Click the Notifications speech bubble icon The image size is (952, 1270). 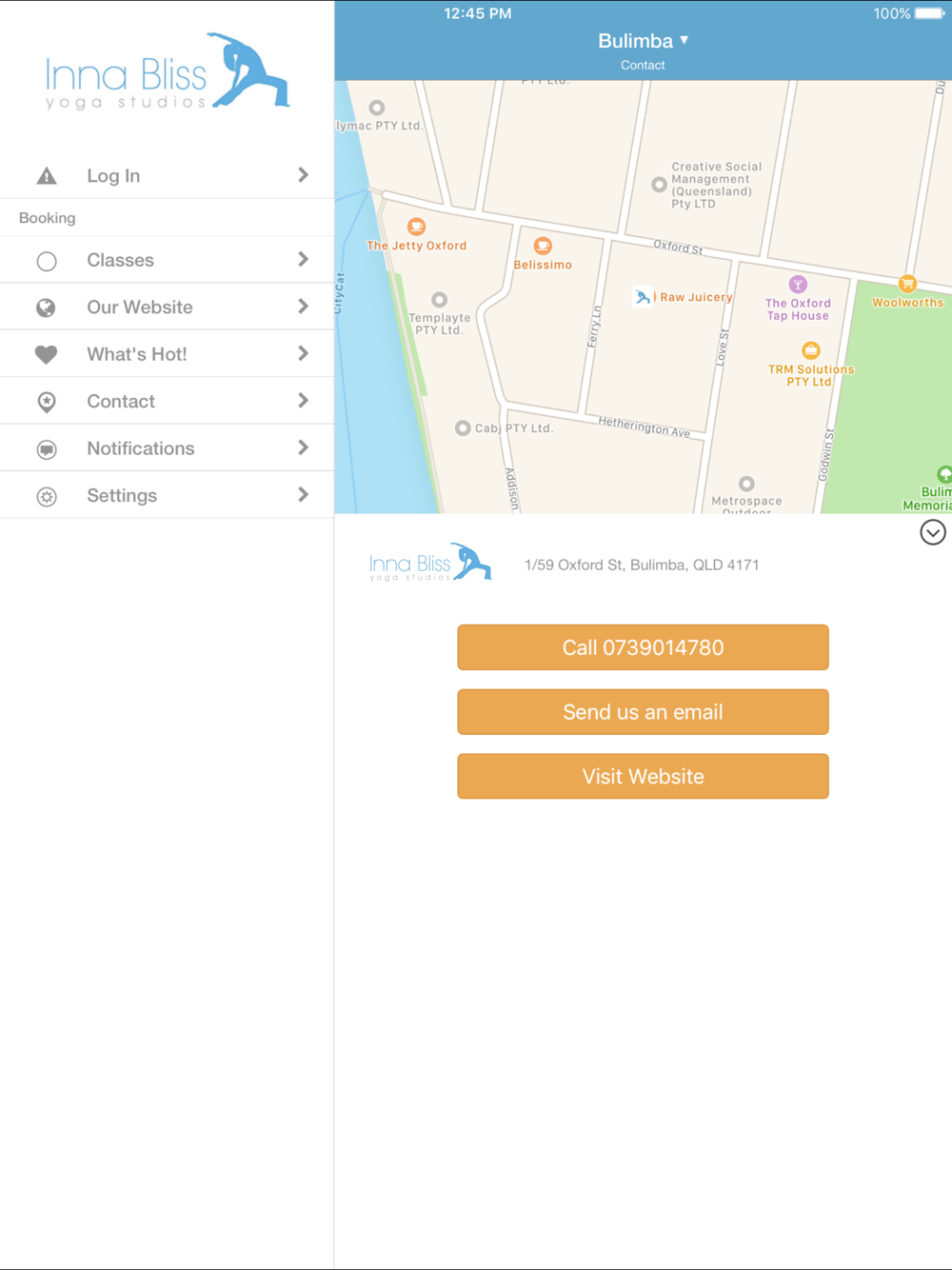click(x=47, y=449)
